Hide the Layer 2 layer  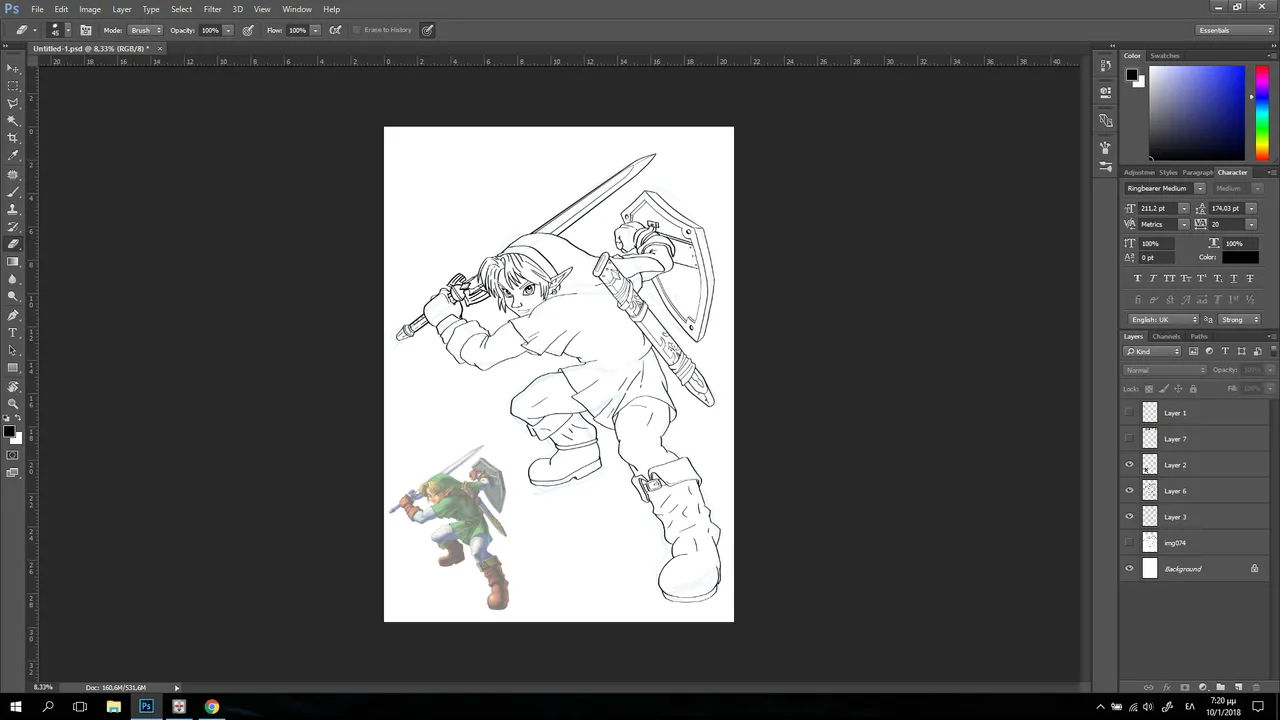tap(1130, 464)
